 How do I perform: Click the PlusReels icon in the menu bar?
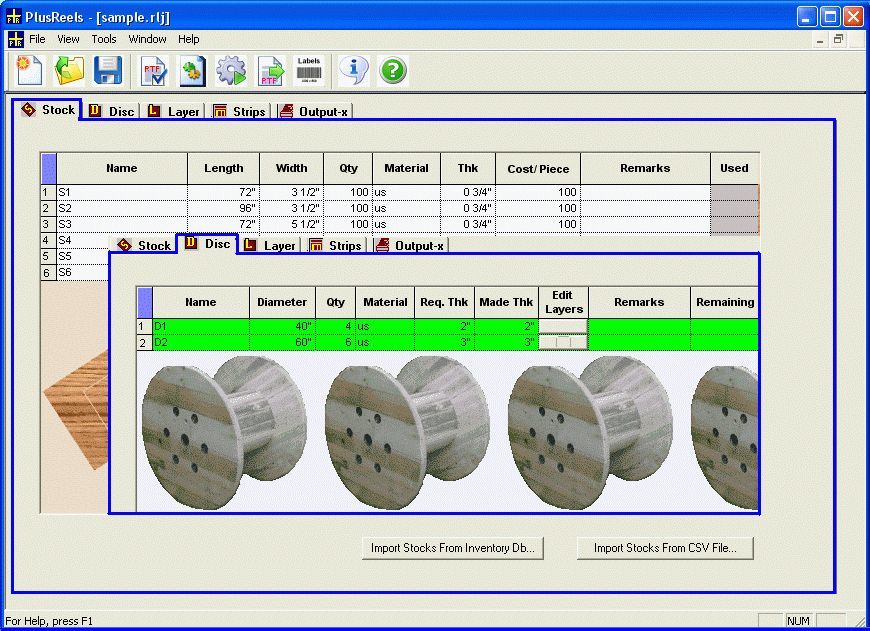[x=15, y=39]
